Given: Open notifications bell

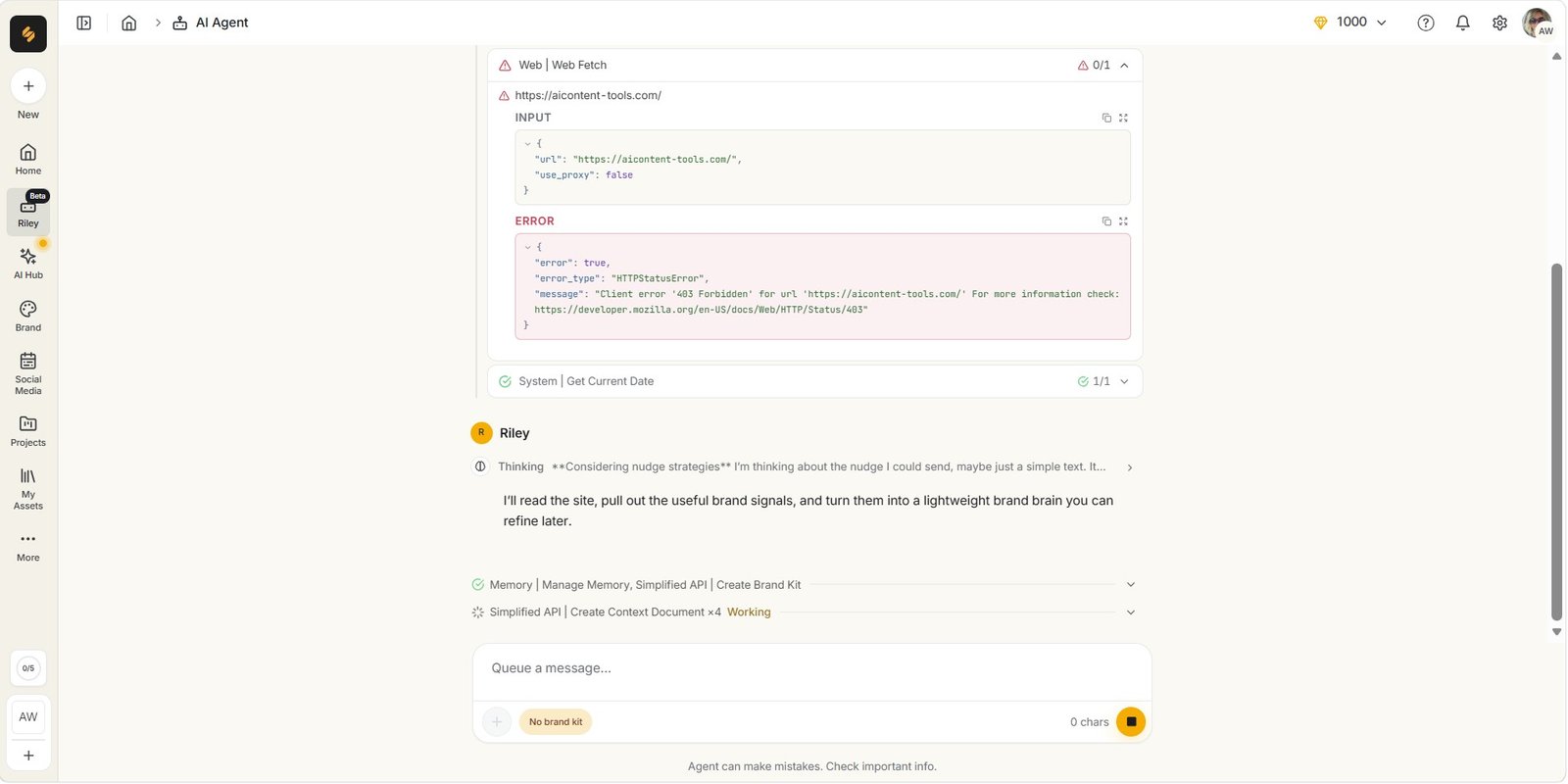Looking at the screenshot, I should [1463, 23].
